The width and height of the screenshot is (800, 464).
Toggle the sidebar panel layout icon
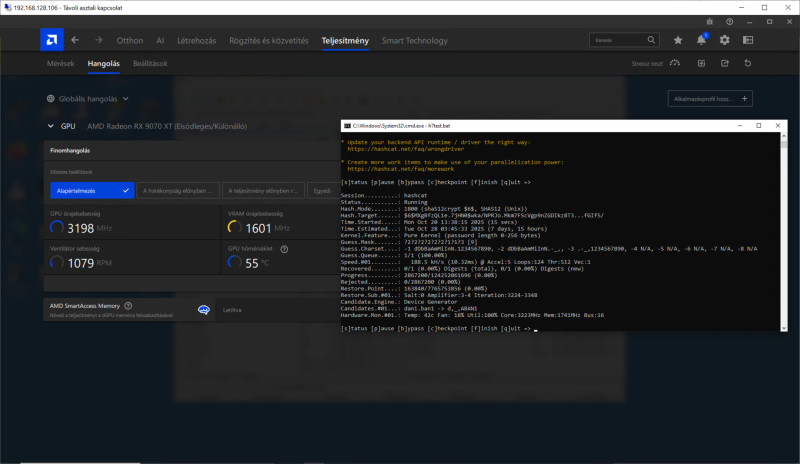click(748, 40)
